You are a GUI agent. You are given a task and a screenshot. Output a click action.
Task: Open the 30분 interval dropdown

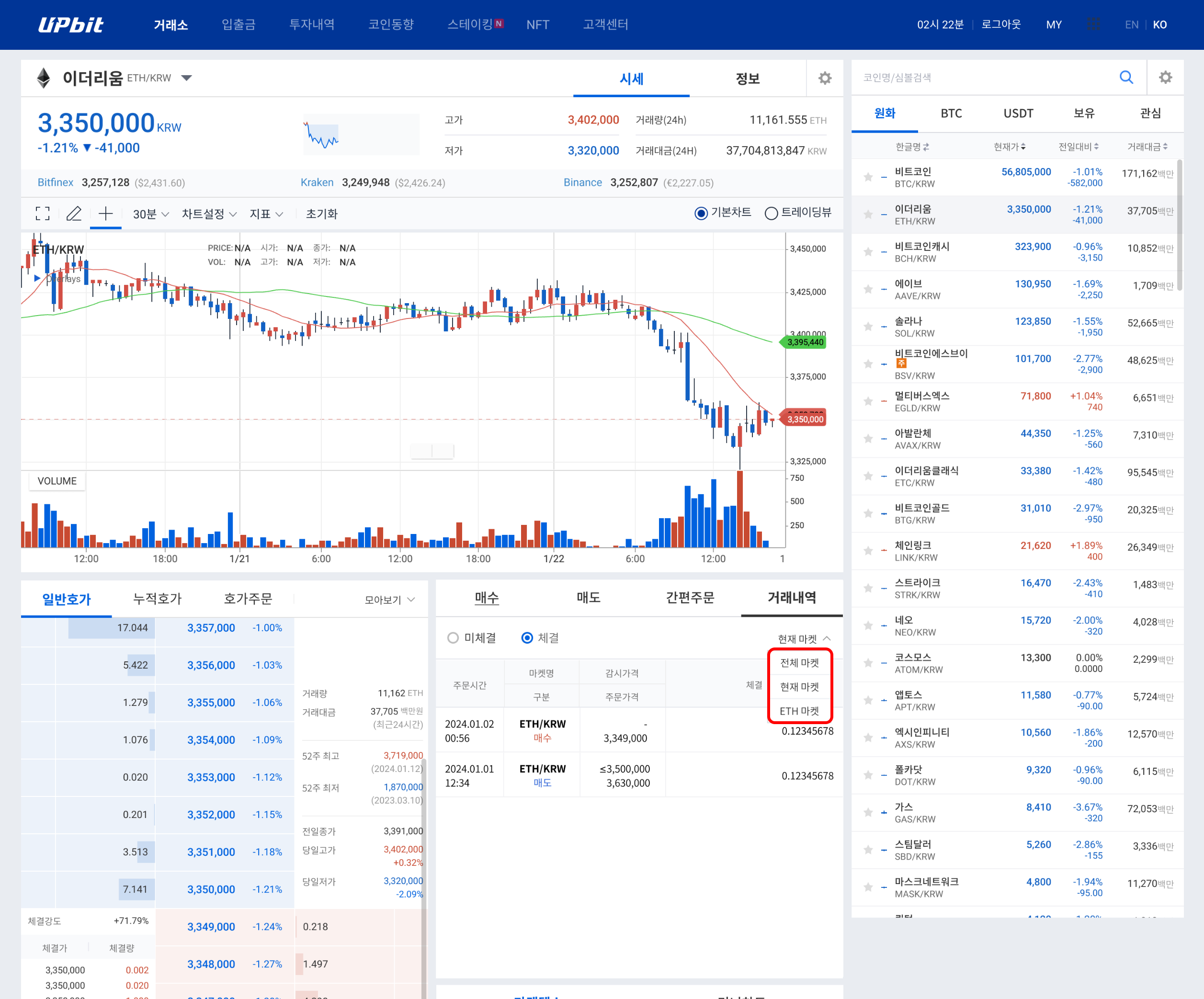(x=151, y=214)
